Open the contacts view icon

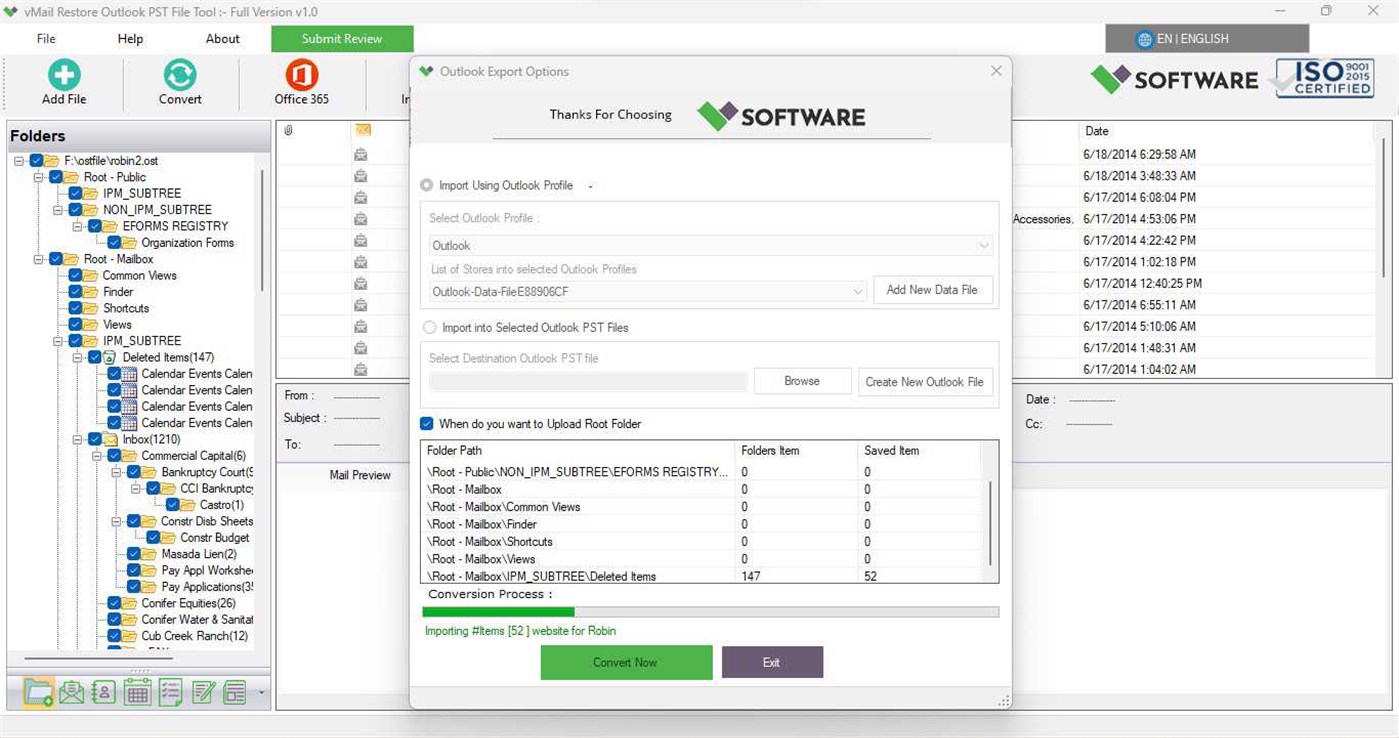[x=104, y=691]
